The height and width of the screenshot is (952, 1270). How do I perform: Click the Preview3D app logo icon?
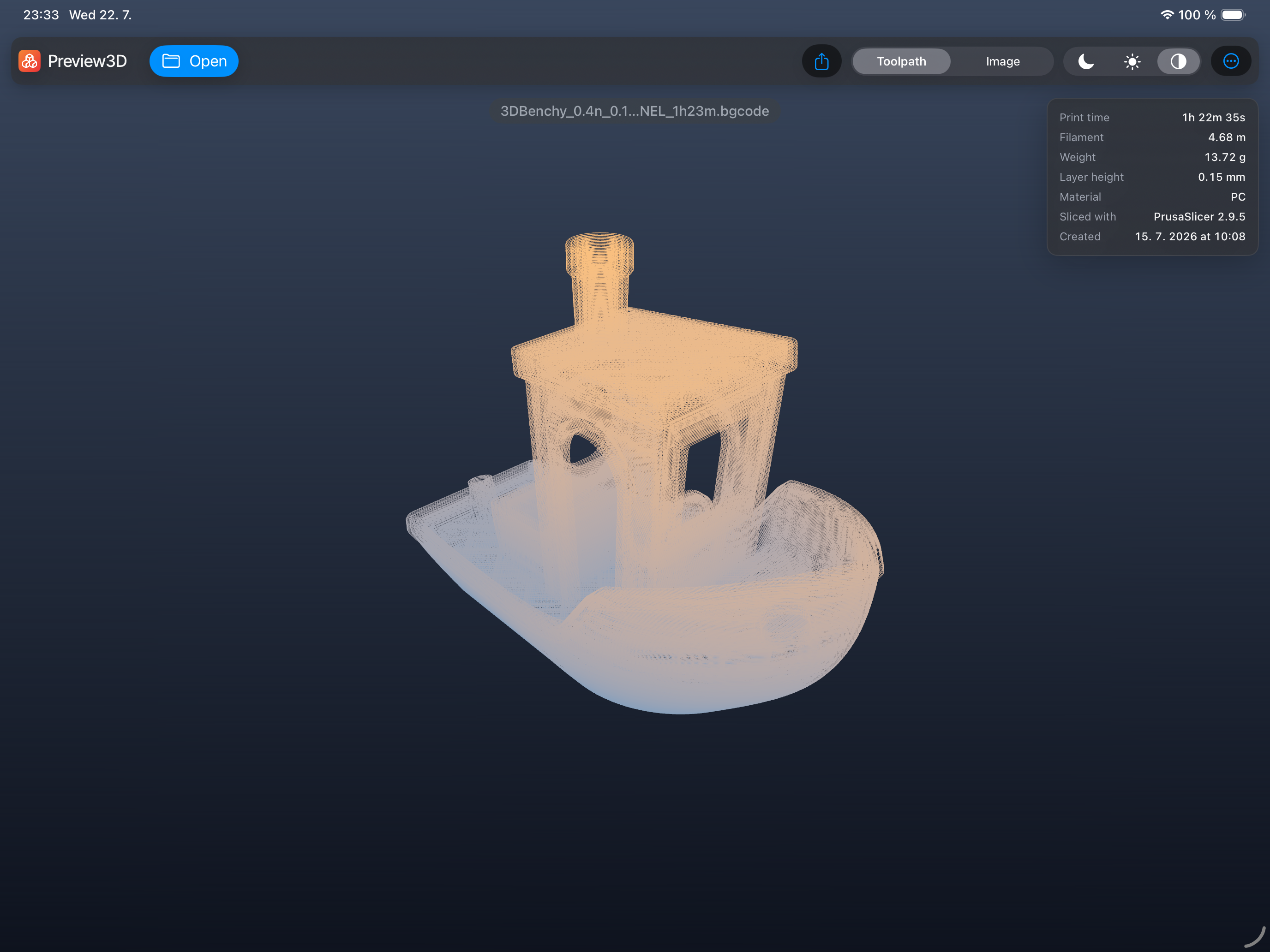pos(29,61)
